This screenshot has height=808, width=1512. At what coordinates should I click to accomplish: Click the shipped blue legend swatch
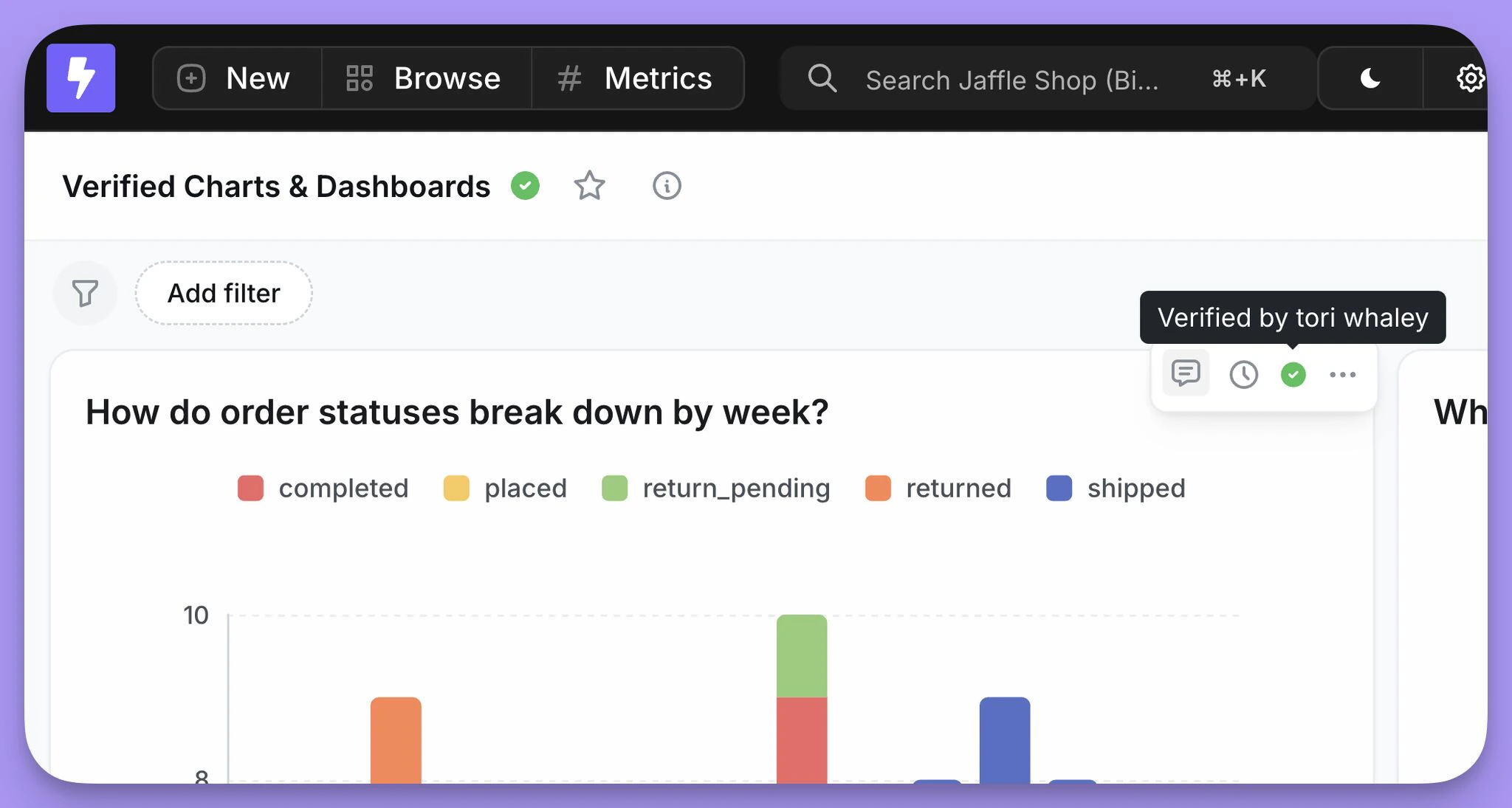[x=1059, y=488]
